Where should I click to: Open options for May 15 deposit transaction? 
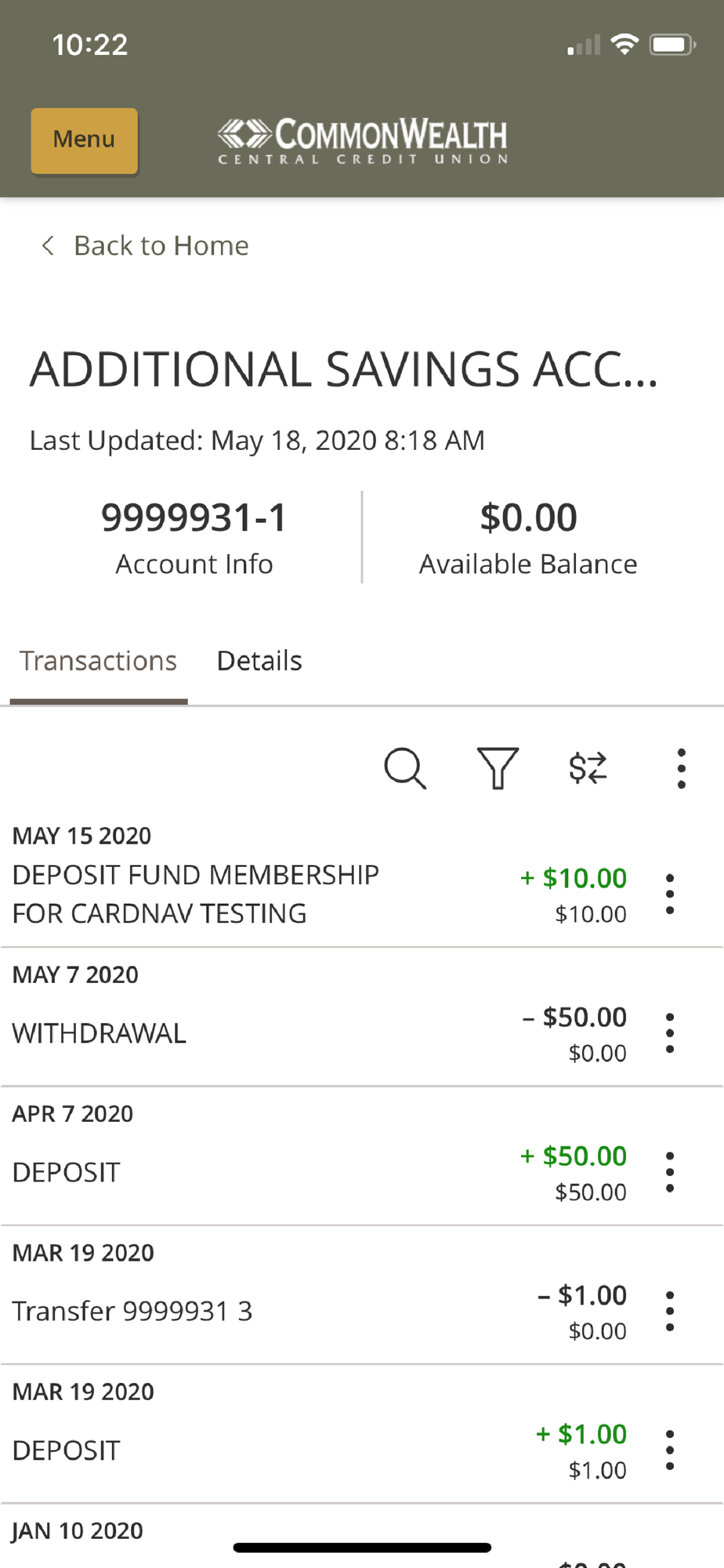tap(669, 895)
